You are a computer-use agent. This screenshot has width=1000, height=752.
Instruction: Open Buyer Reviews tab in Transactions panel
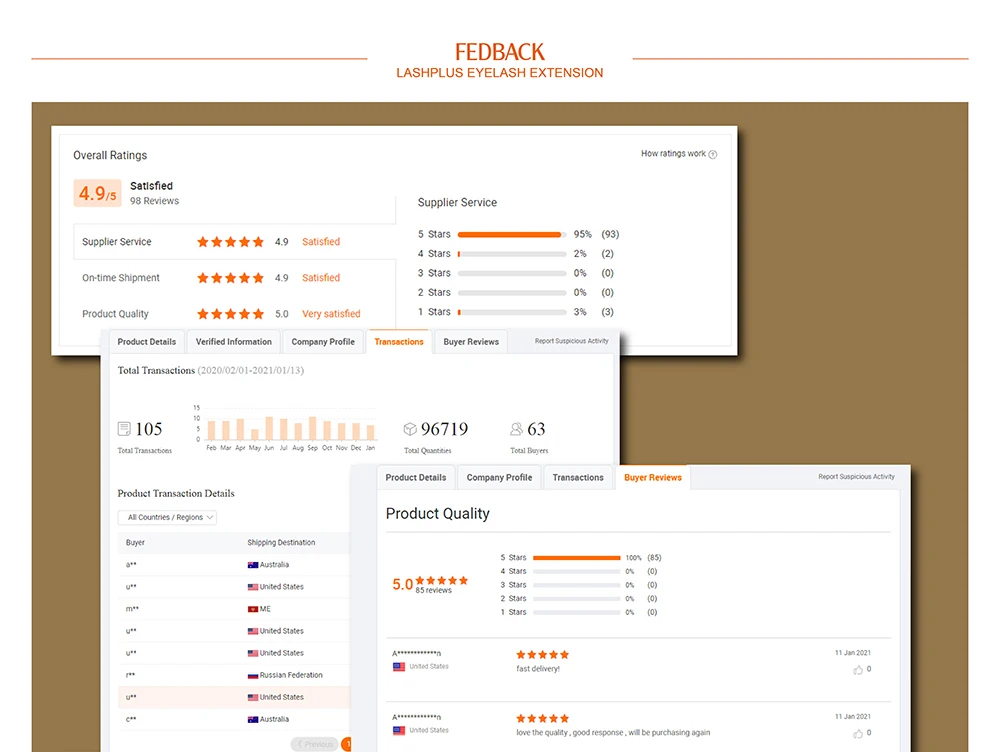(x=471, y=342)
